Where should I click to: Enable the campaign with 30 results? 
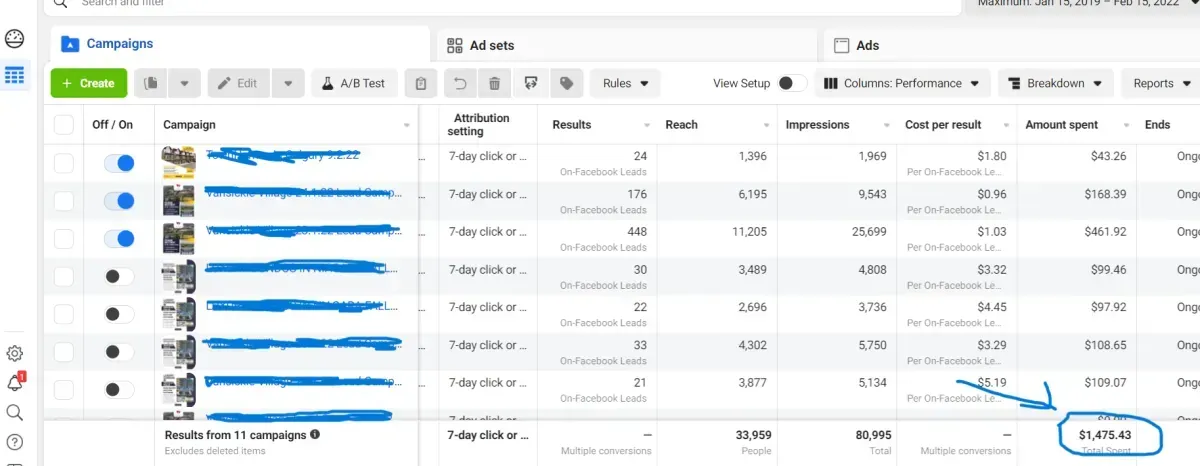pyautogui.click(x=119, y=276)
